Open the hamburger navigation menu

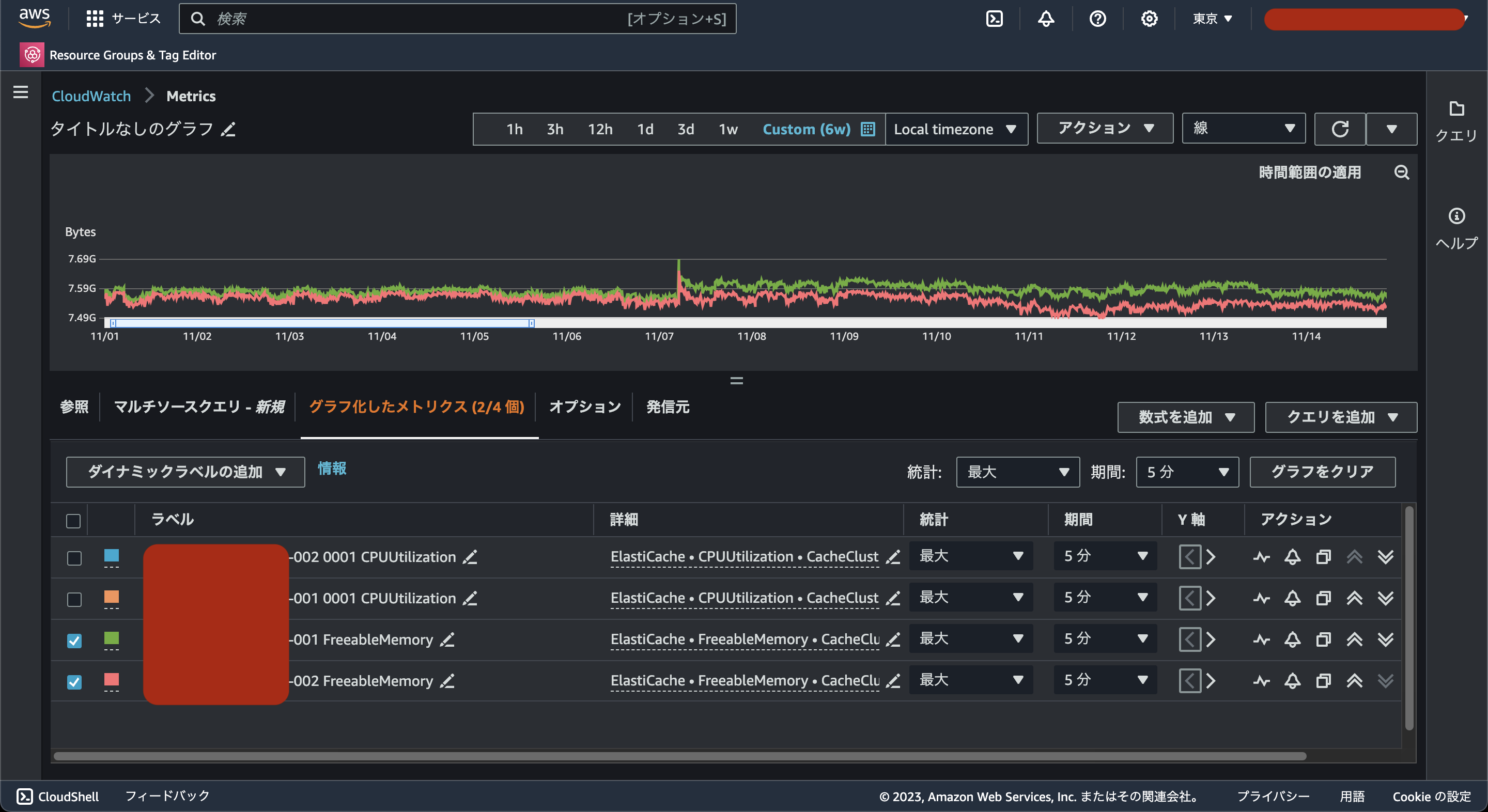point(21,92)
